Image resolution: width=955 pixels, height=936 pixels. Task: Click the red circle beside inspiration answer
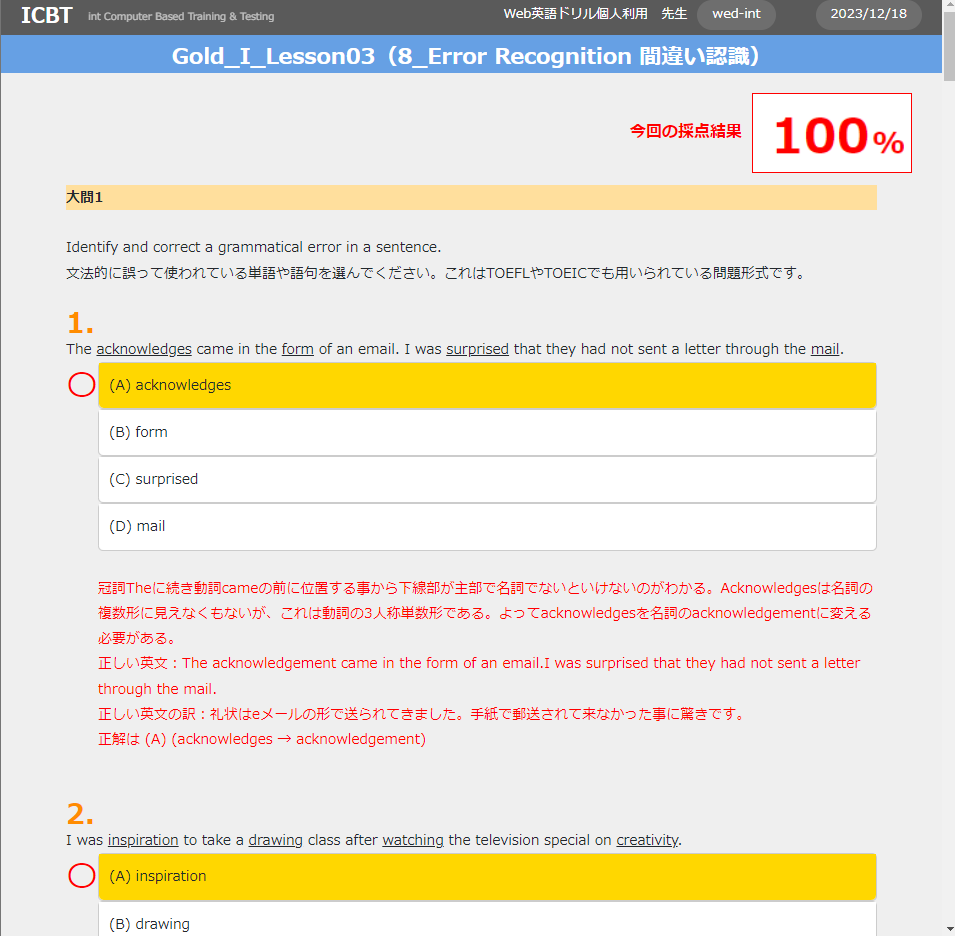(82, 876)
